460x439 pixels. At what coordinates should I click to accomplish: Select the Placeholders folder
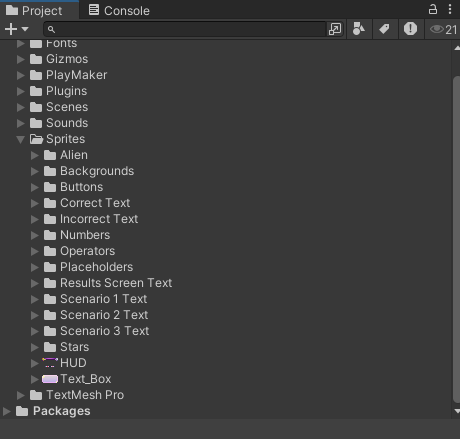[x=96, y=267]
